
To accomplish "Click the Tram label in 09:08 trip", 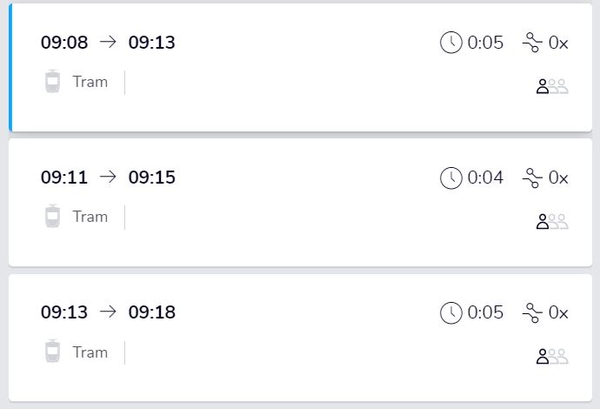I will click(90, 82).
